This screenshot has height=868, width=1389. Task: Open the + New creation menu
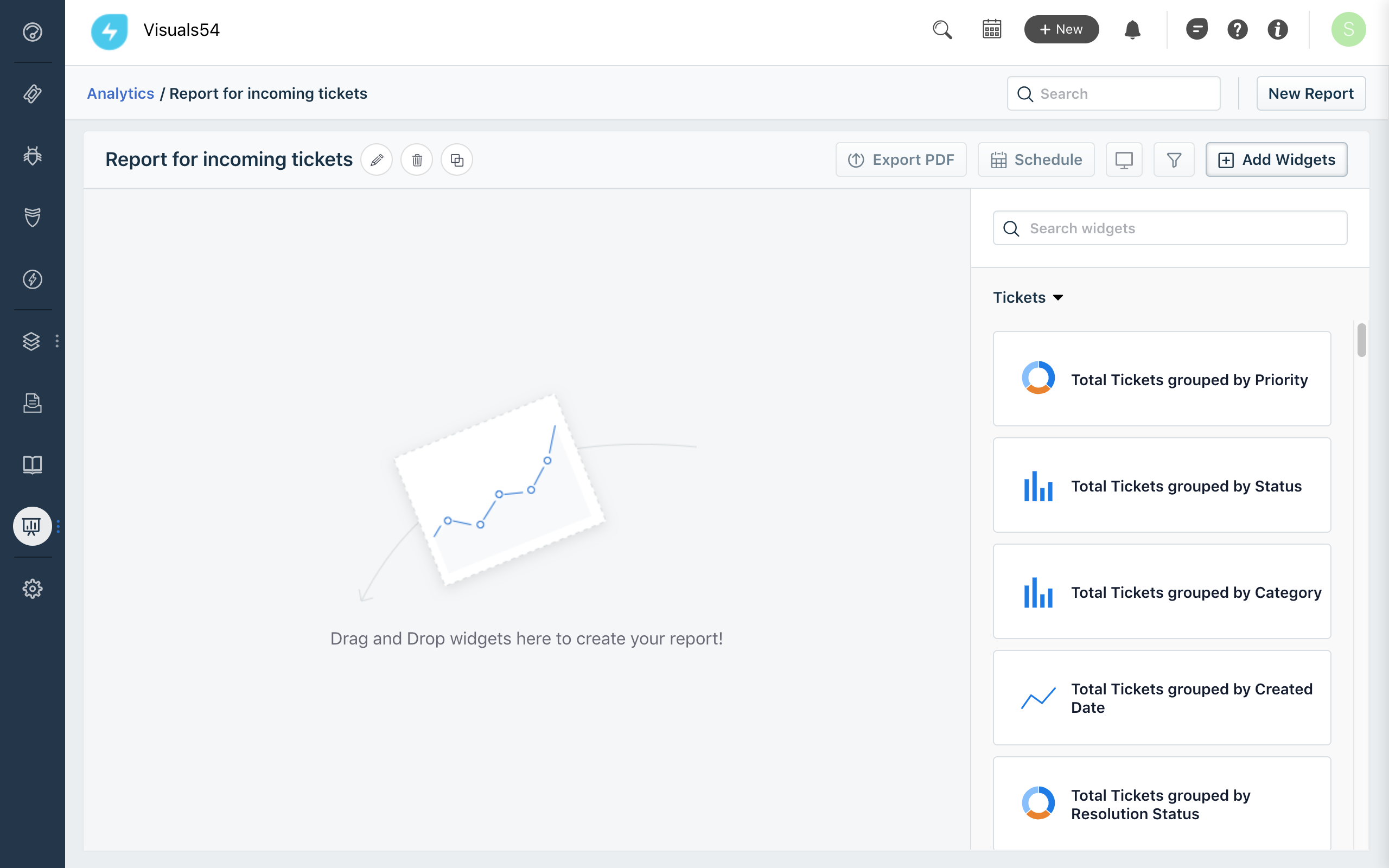coord(1061,29)
